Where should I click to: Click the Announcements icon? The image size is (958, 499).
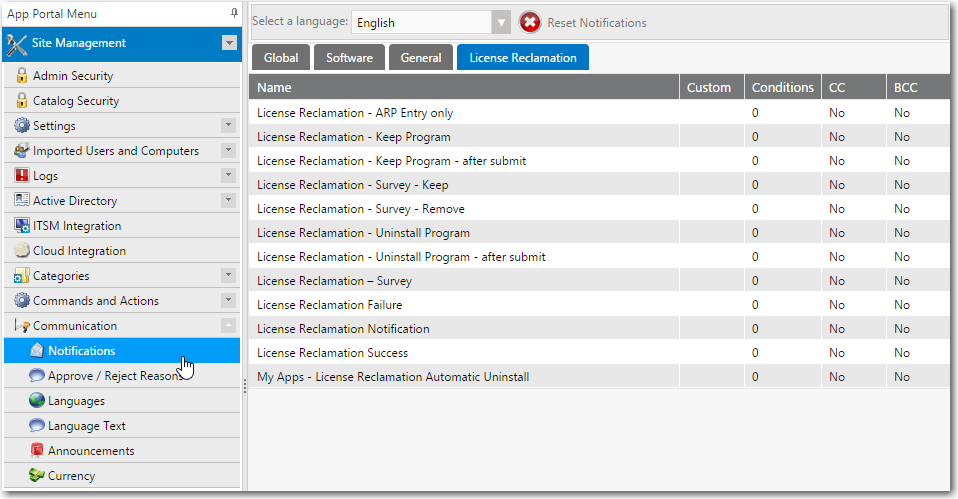[x=37, y=451]
